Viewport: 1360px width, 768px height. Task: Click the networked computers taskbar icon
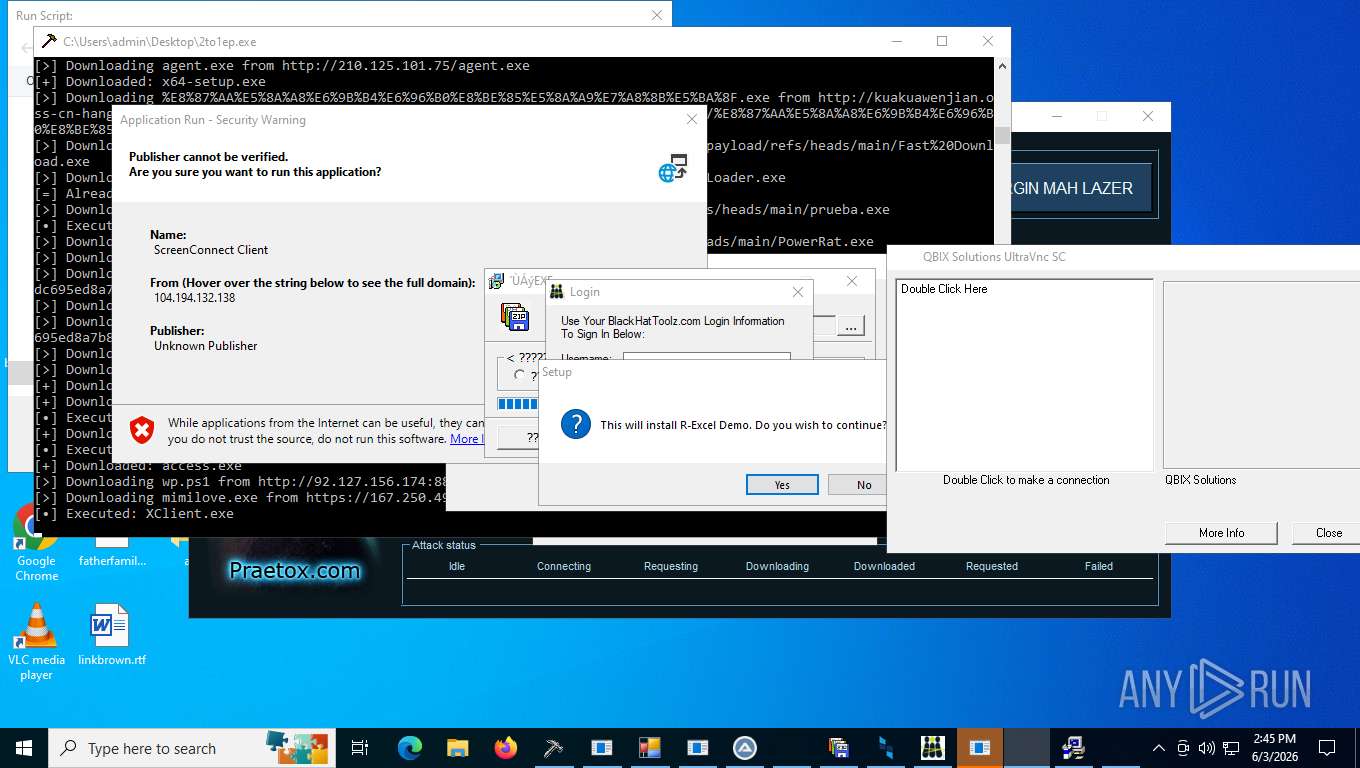(1074, 747)
